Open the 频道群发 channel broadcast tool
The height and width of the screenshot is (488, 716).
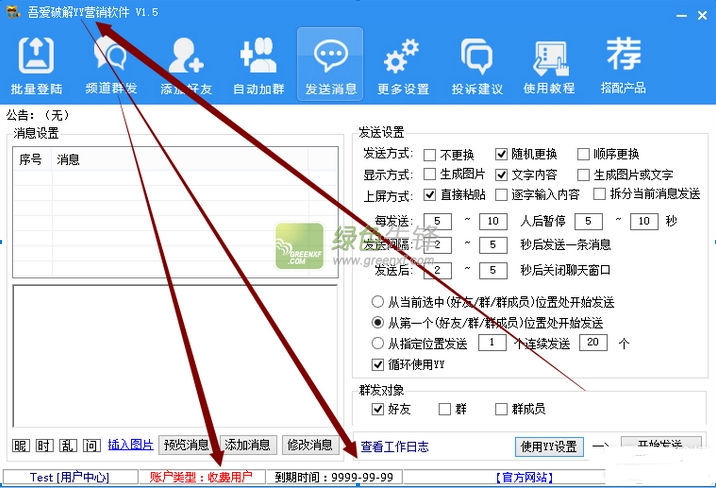pyautogui.click(x=111, y=65)
